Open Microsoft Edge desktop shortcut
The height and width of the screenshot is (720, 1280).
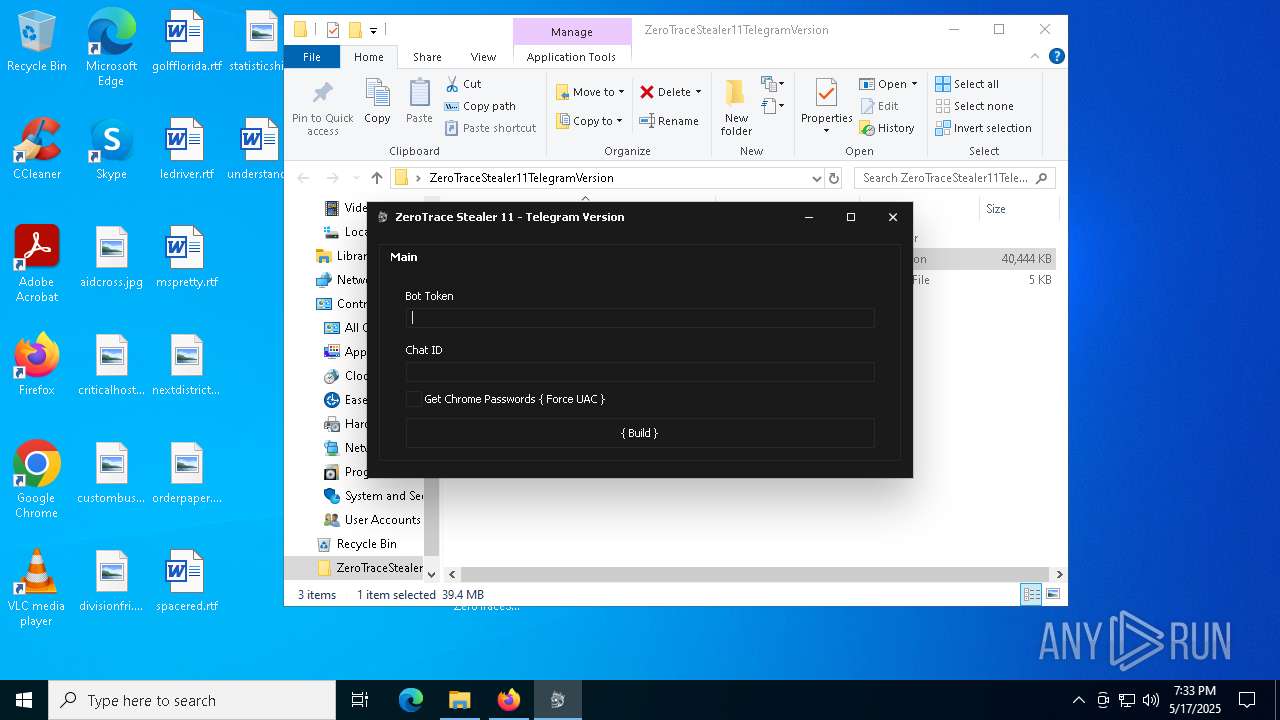[x=111, y=48]
